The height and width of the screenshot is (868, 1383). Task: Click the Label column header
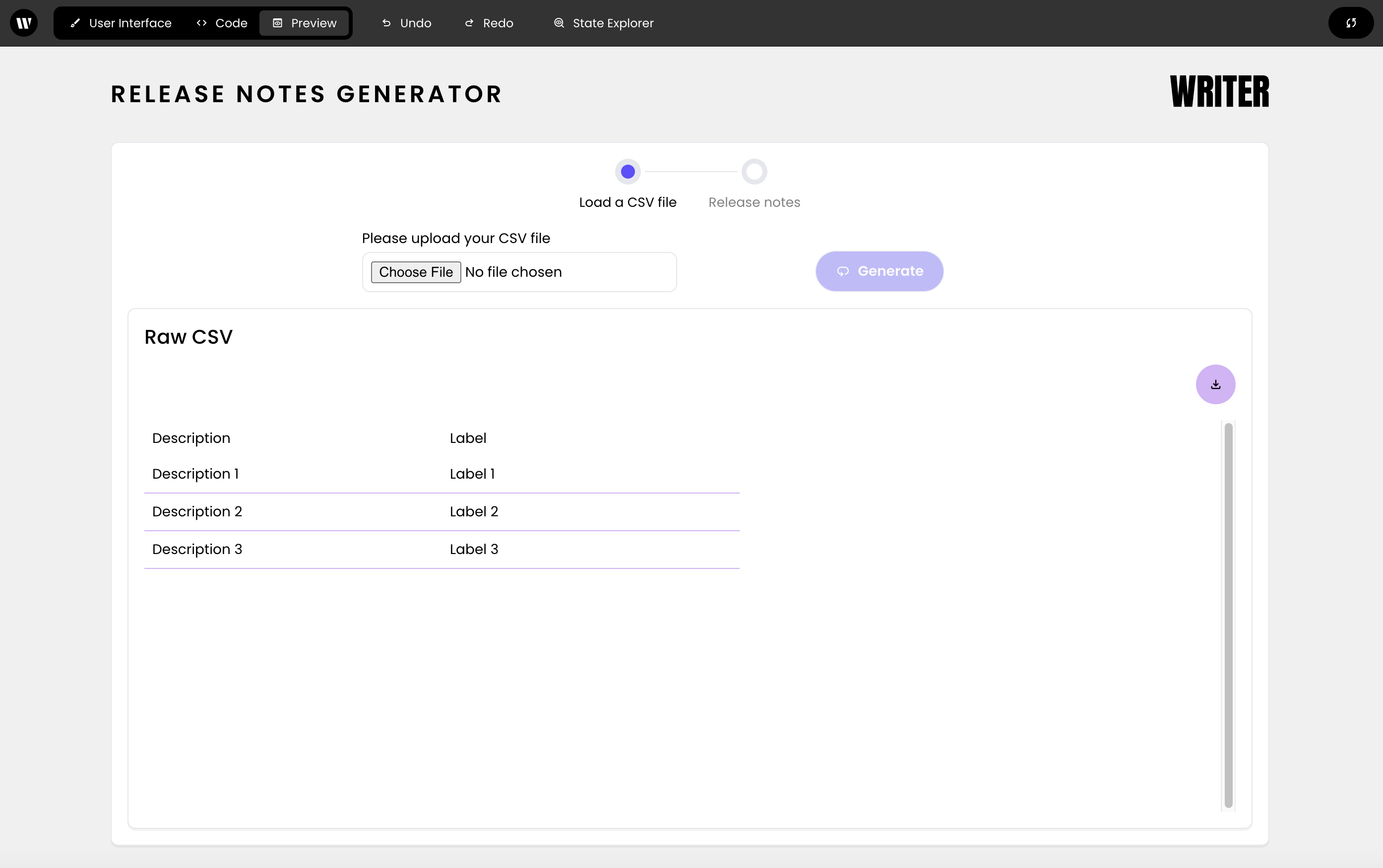coord(468,438)
